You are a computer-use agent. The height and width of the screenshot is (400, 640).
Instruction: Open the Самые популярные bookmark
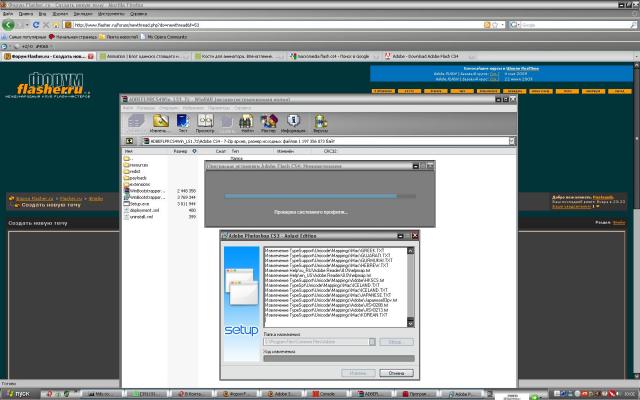24,37
